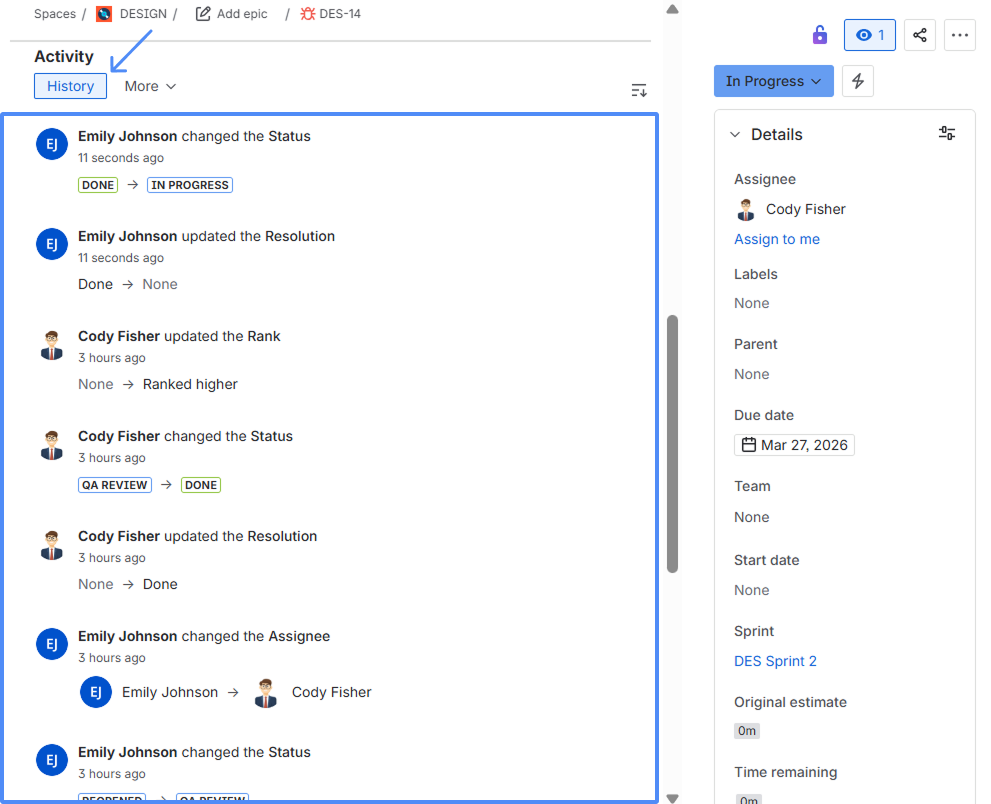The width and height of the screenshot is (991, 804).
Task: Click Cody Fisher's assignee avatar
Action: point(745,209)
